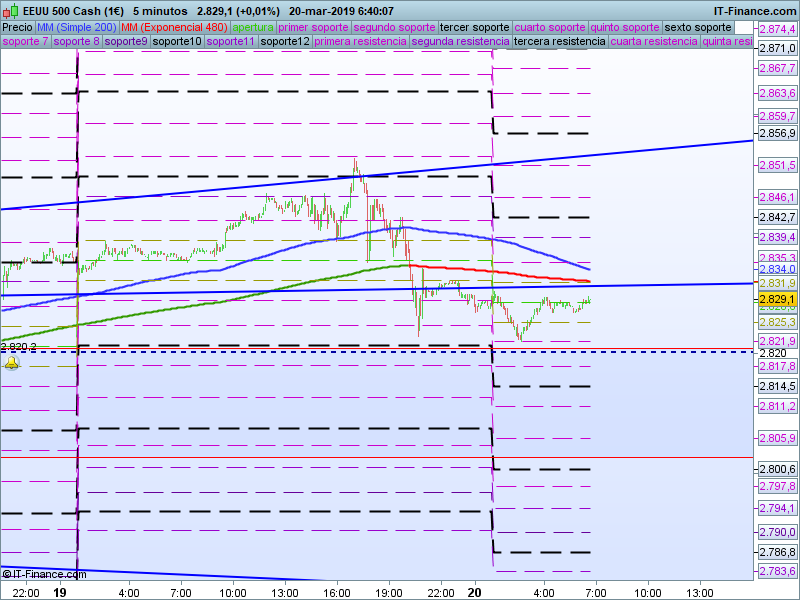Select the primera resistencia label
This screenshot has width=800, height=600.
click(360, 41)
